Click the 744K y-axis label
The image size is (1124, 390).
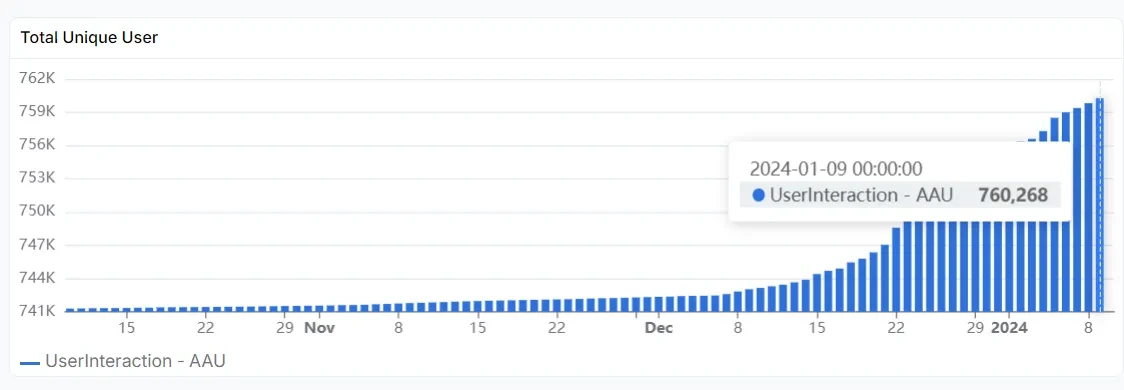tap(38, 277)
